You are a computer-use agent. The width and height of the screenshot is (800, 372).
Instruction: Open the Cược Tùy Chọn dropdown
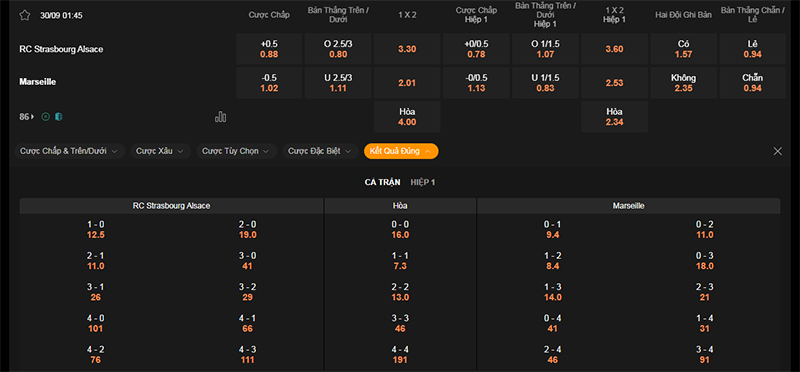pyautogui.click(x=237, y=151)
